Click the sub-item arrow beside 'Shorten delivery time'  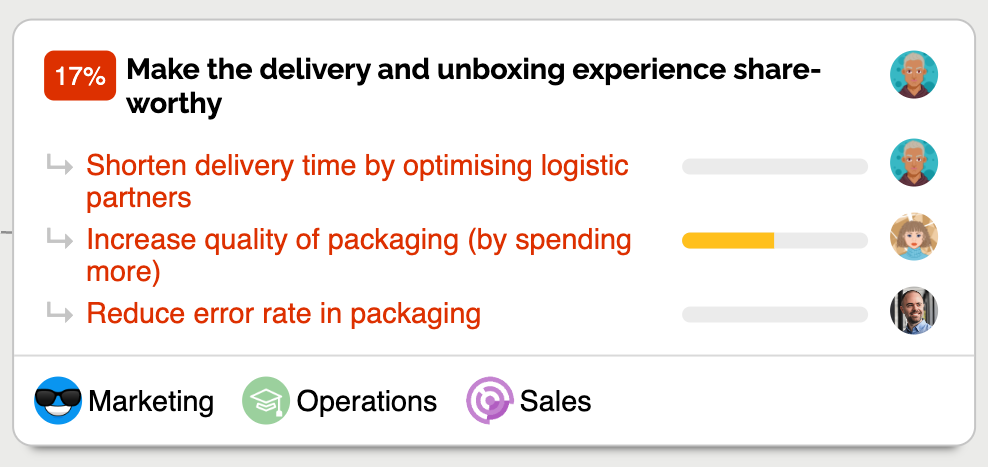click(59, 166)
